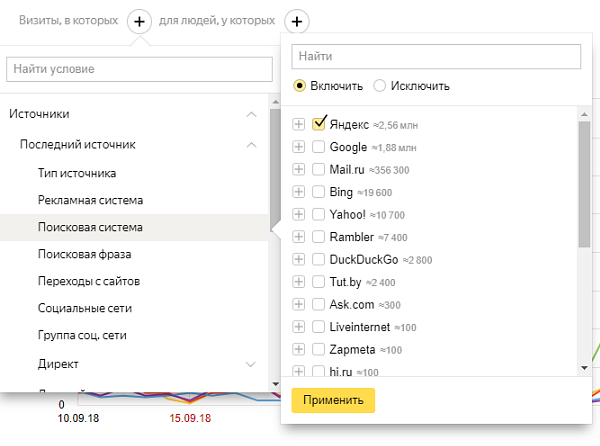Collapse the "Последний источник" chevron

point(251,145)
